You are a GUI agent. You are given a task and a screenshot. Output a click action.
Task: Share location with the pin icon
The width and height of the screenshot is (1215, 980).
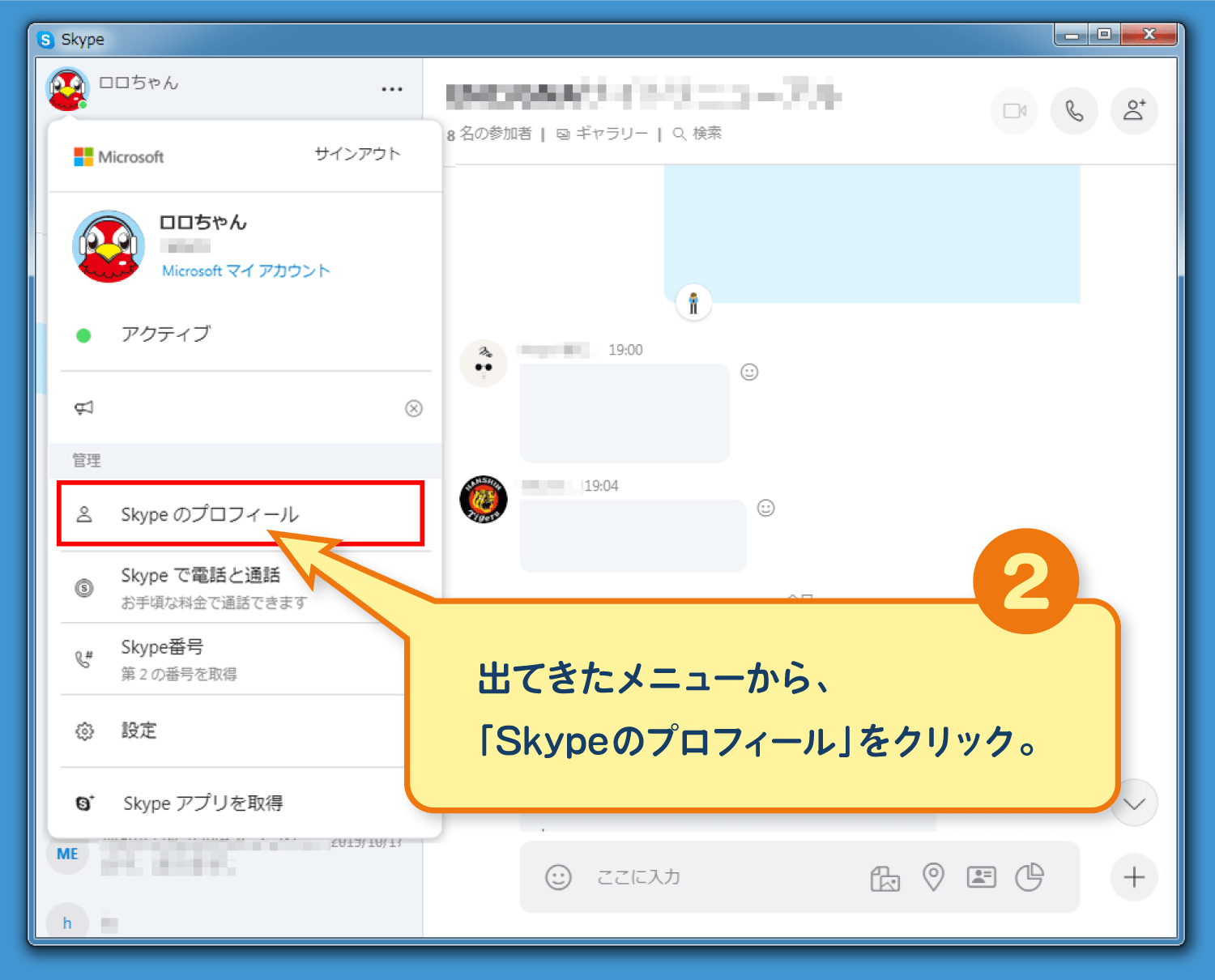933,877
